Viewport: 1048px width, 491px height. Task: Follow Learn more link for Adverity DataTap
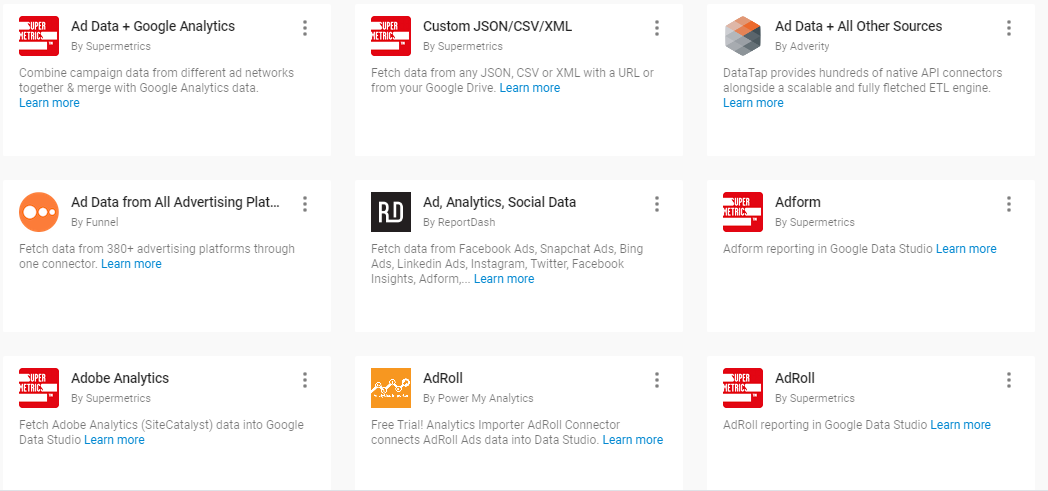[753, 103]
